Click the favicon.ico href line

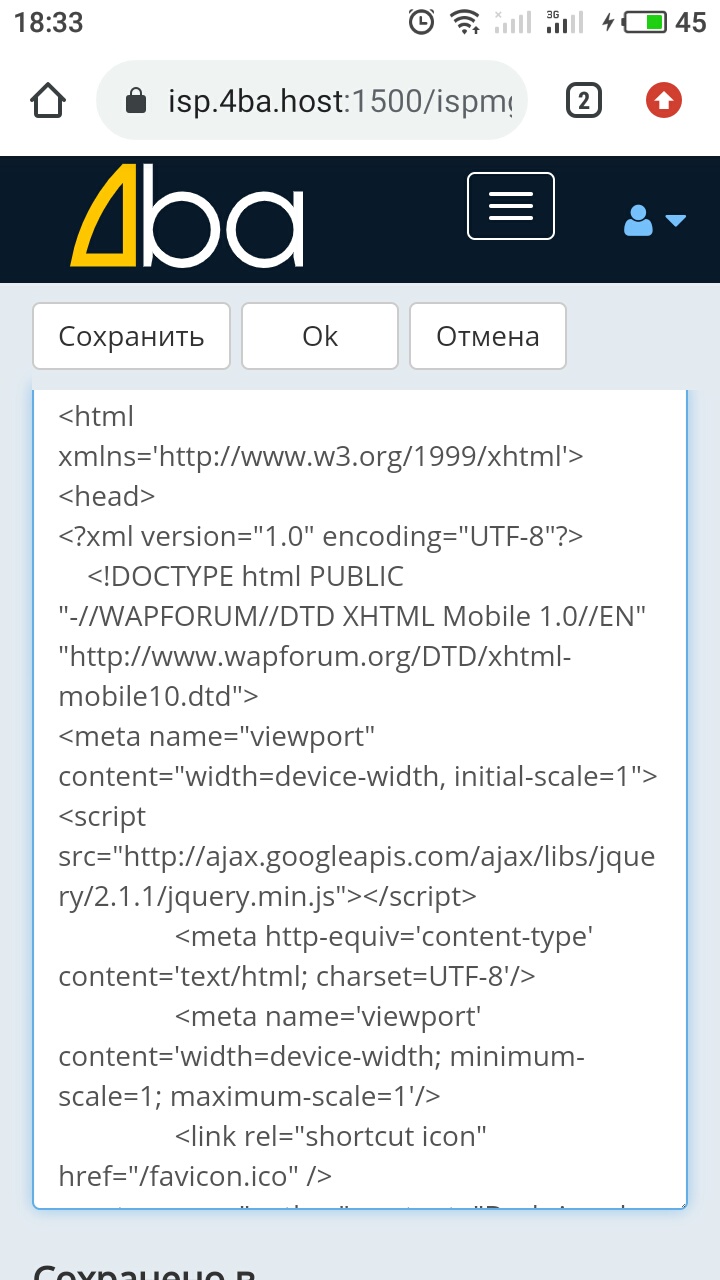(x=195, y=1176)
